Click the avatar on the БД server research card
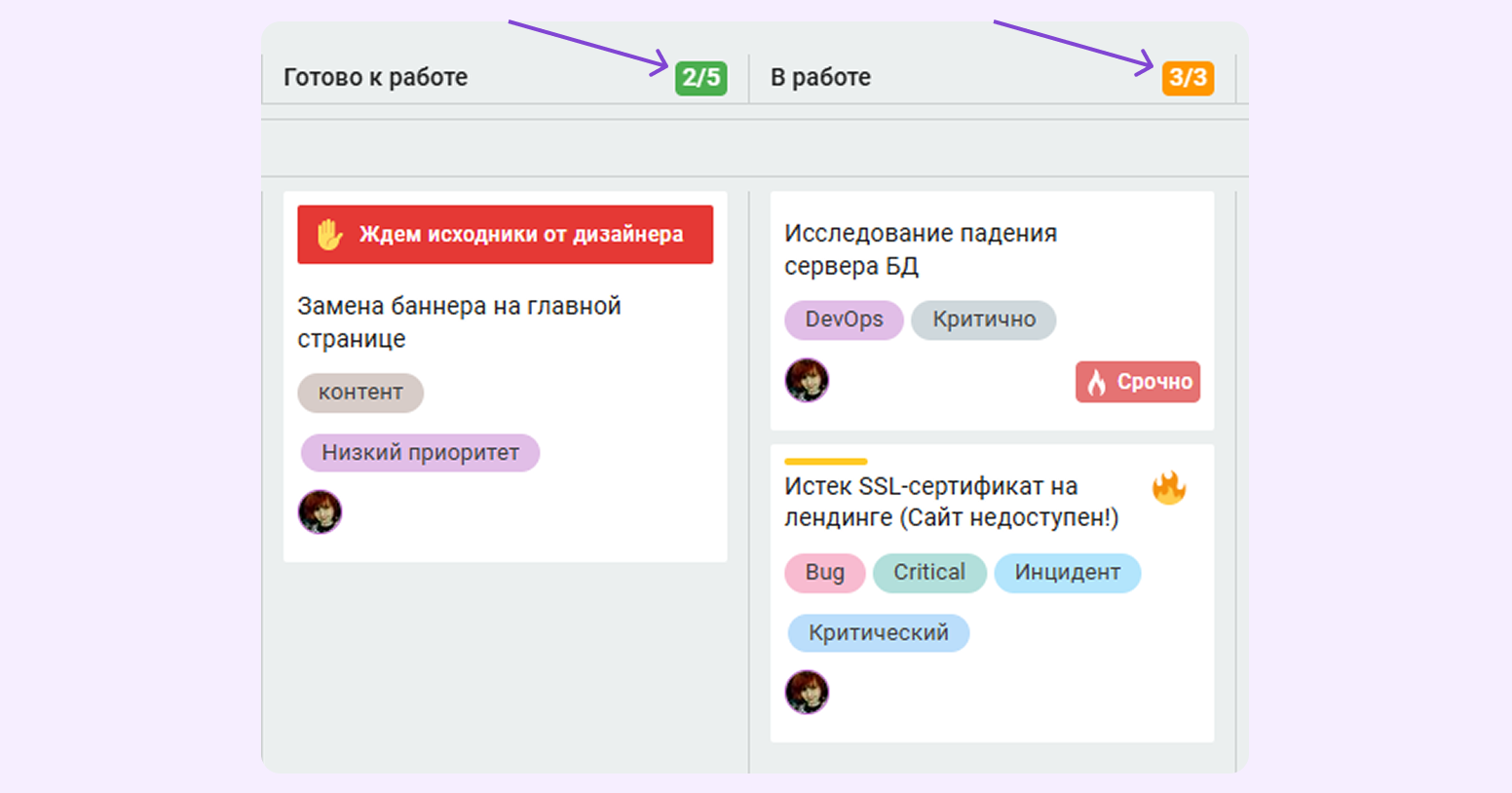 807,381
